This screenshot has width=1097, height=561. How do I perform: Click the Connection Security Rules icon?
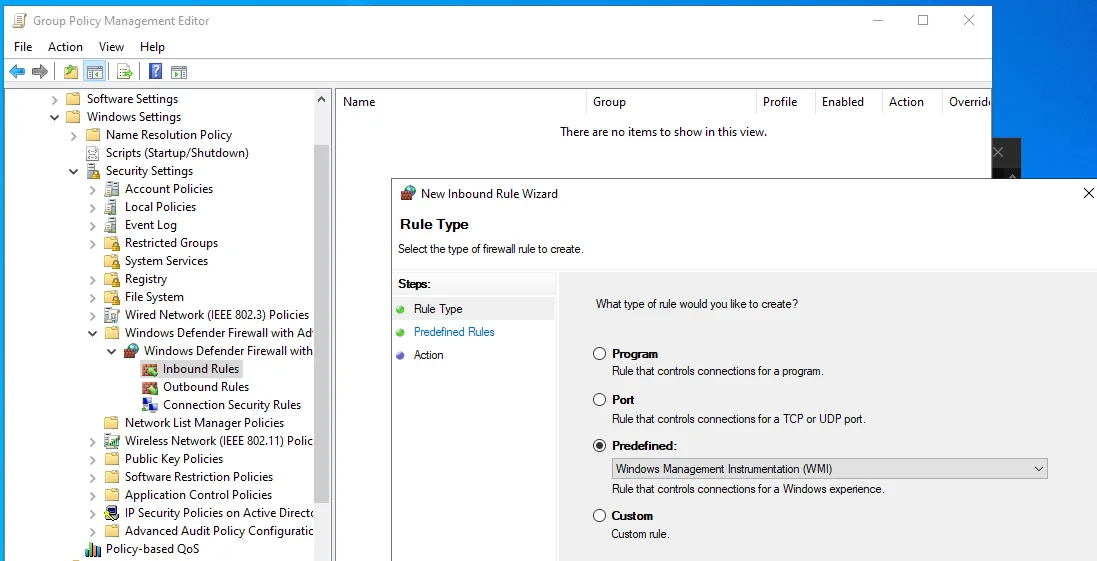pyautogui.click(x=150, y=405)
